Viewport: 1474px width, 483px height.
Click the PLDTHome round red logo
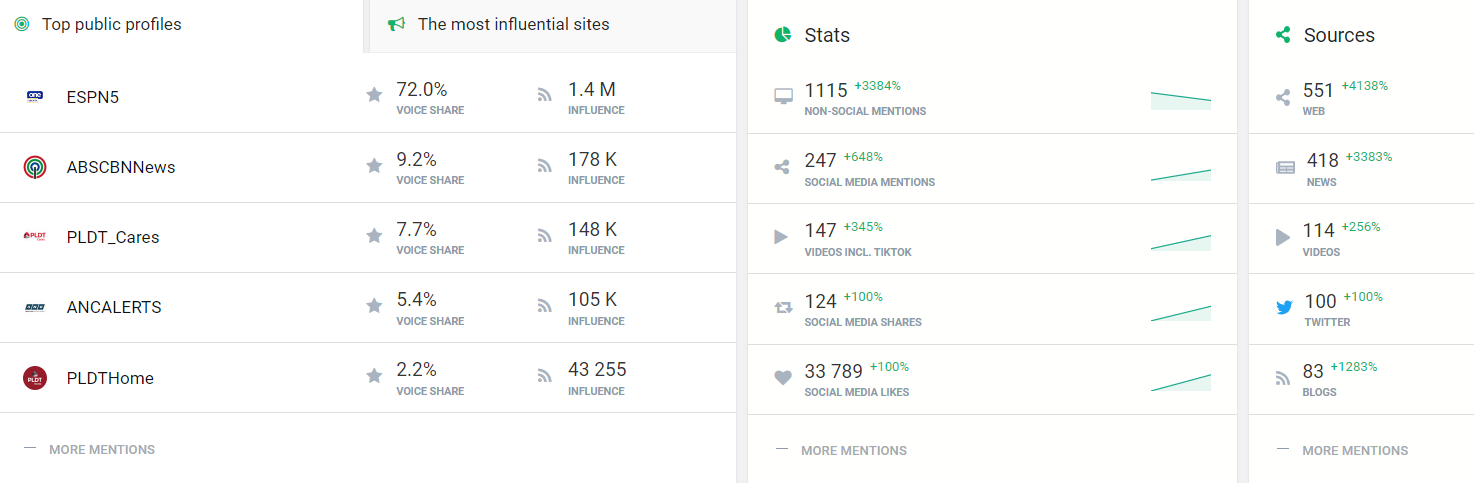click(x=35, y=378)
